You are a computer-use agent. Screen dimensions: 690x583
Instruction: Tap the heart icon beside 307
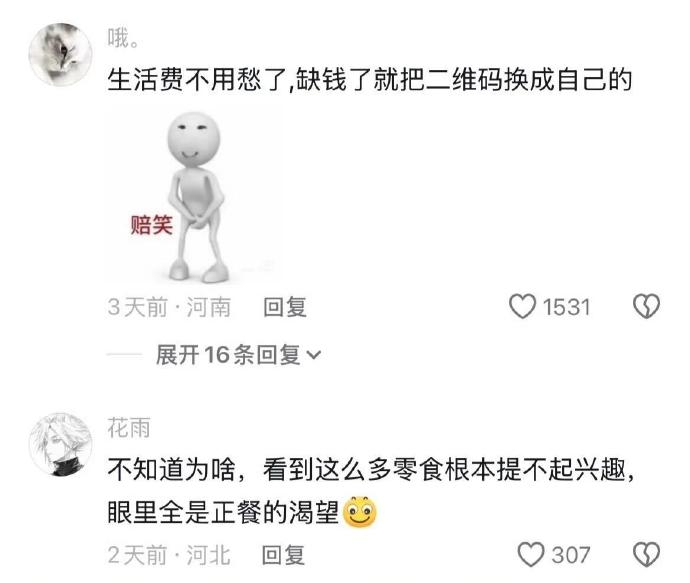[x=531, y=554]
